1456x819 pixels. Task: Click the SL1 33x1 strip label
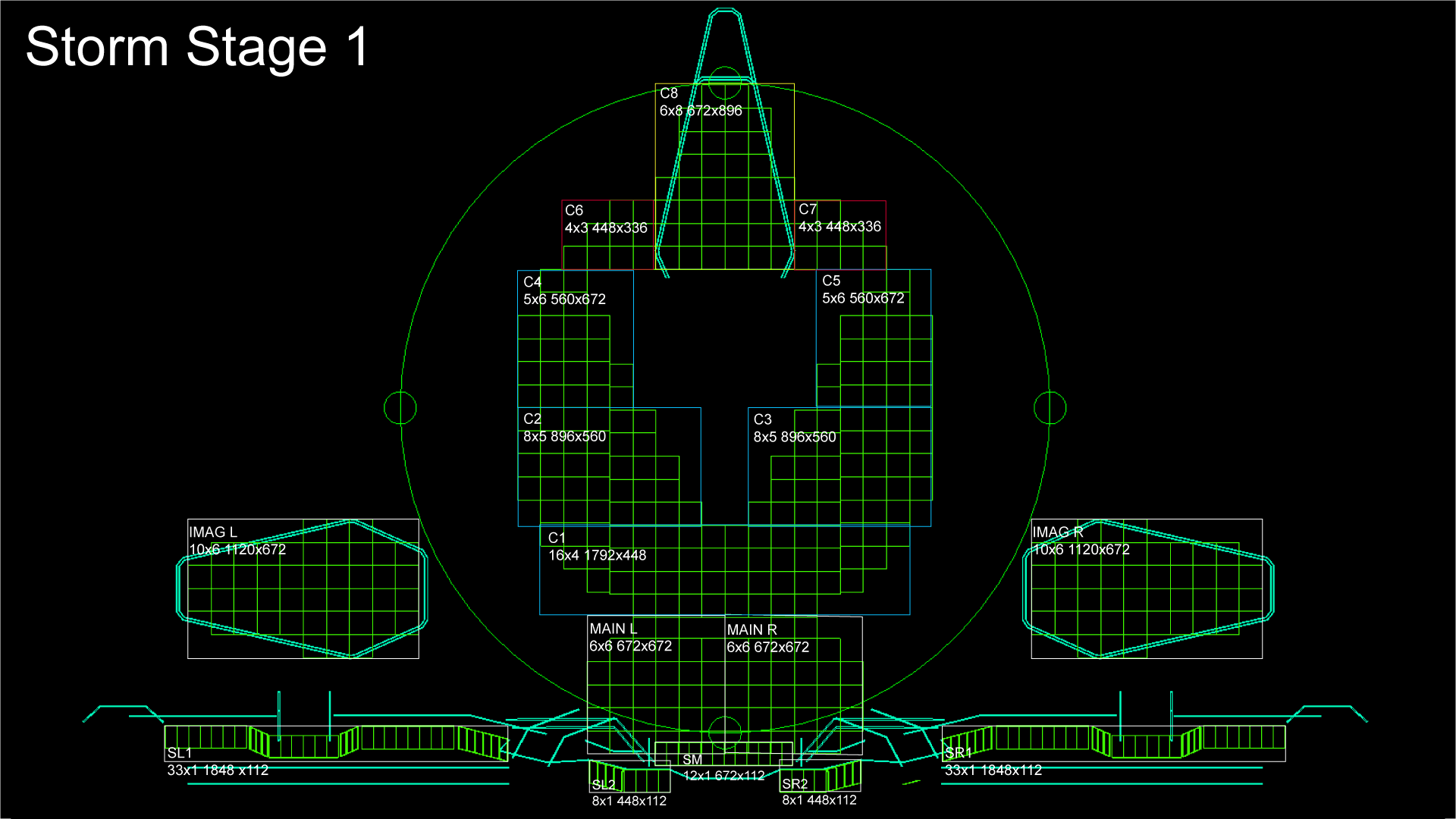coord(218,762)
